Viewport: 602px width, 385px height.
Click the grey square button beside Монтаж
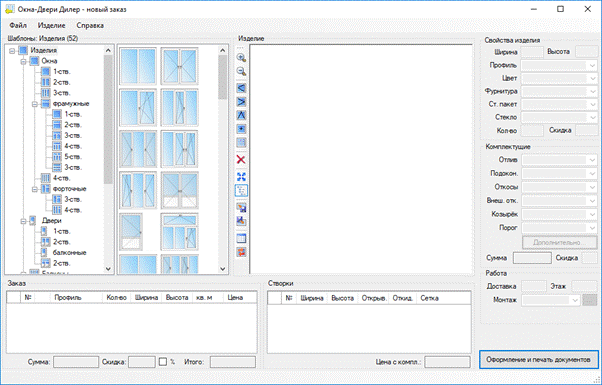(590, 300)
